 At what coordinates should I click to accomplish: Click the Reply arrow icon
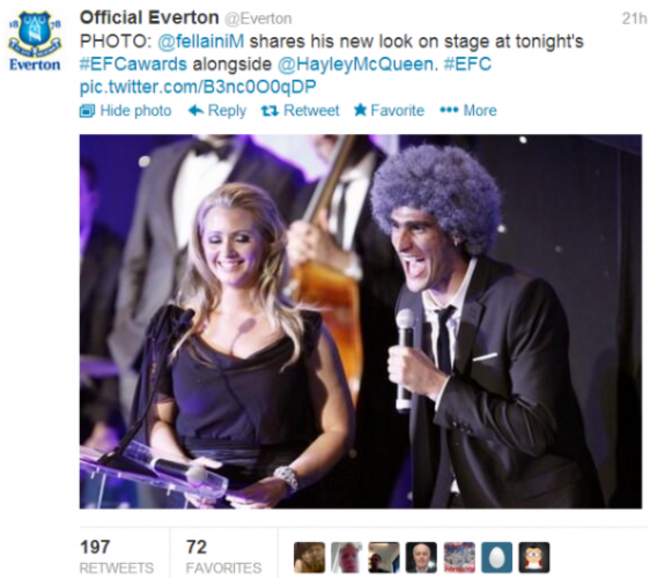pyautogui.click(x=196, y=110)
